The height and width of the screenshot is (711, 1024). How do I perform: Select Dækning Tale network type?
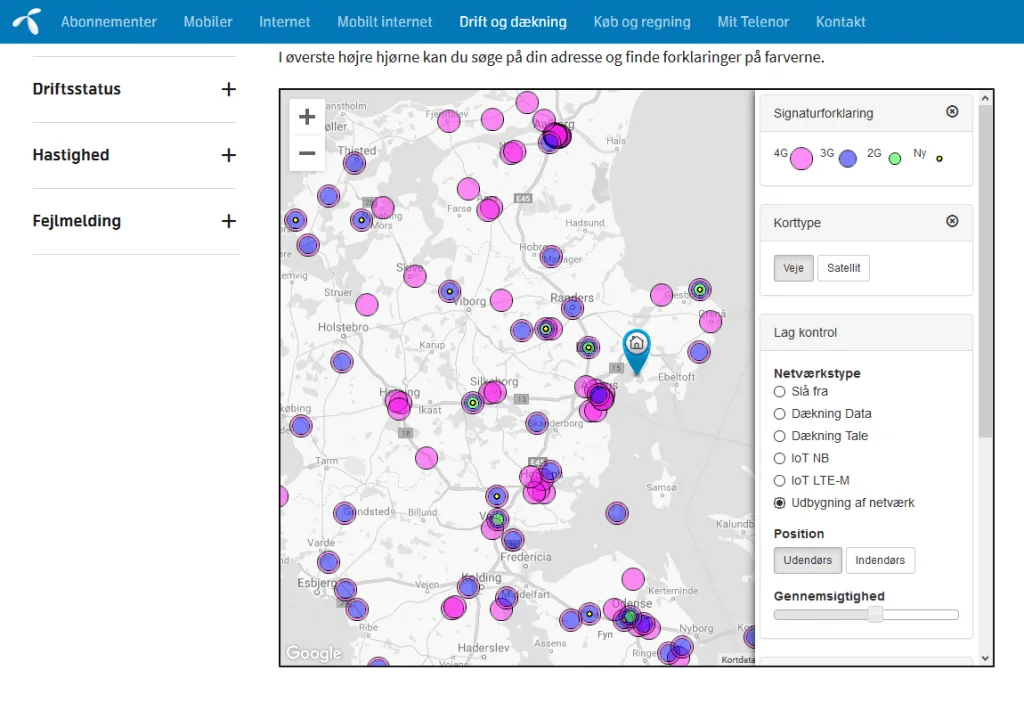(779, 436)
